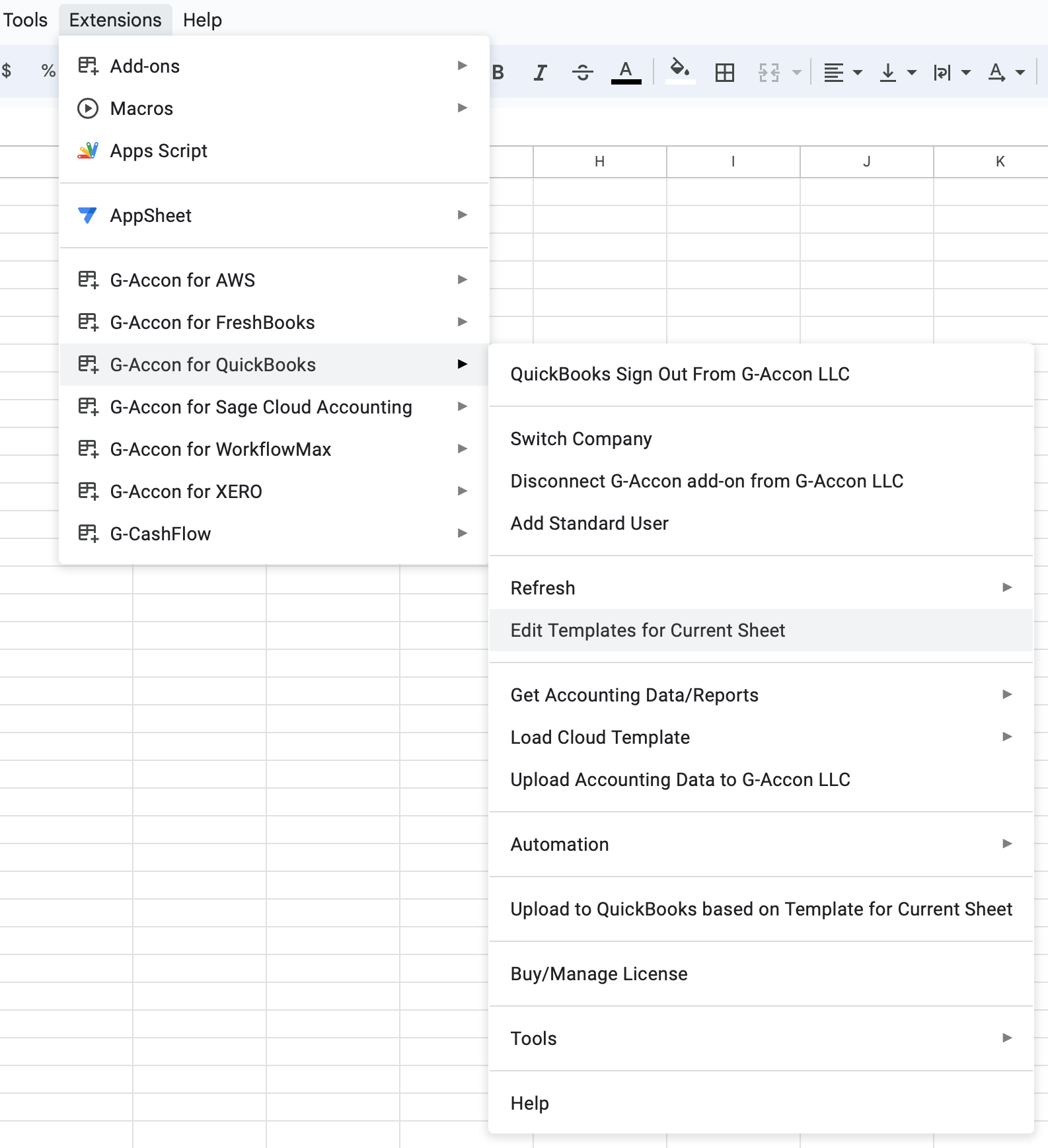Click the text rotation icon

coord(996,72)
